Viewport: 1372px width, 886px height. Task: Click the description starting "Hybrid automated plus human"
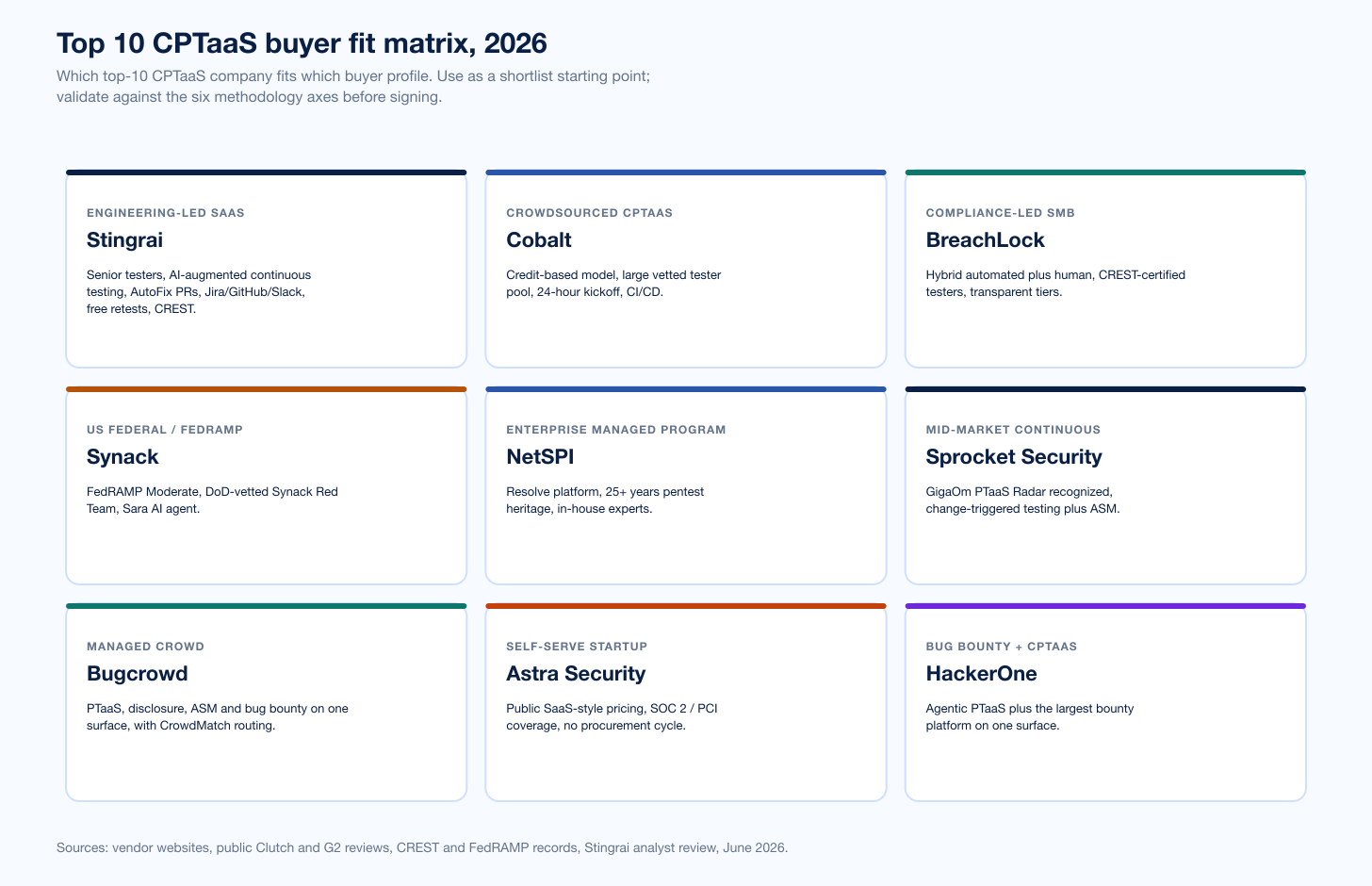pyautogui.click(x=1055, y=284)
